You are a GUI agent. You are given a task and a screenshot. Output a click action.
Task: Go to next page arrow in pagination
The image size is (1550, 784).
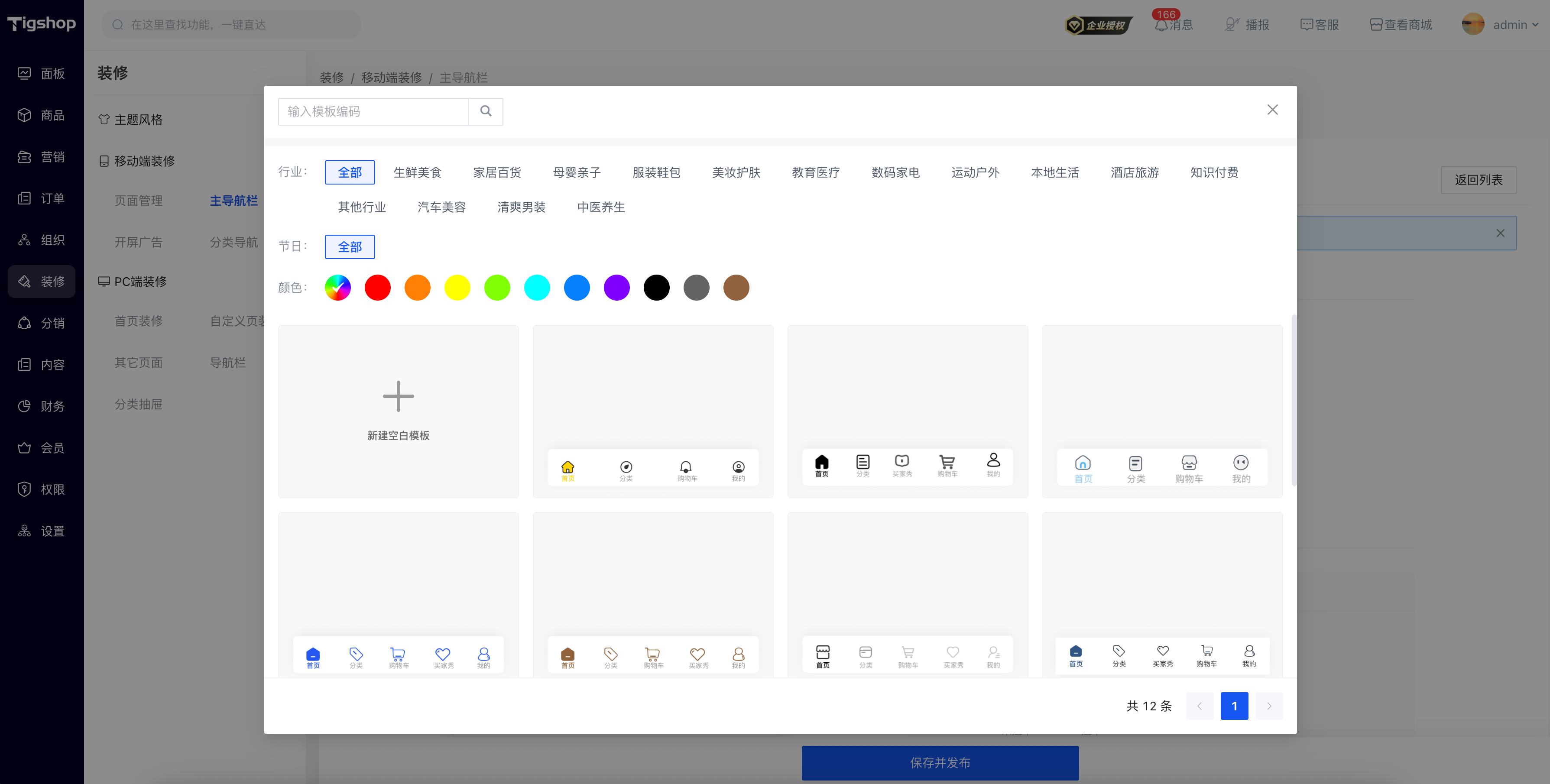point(1269,706)
